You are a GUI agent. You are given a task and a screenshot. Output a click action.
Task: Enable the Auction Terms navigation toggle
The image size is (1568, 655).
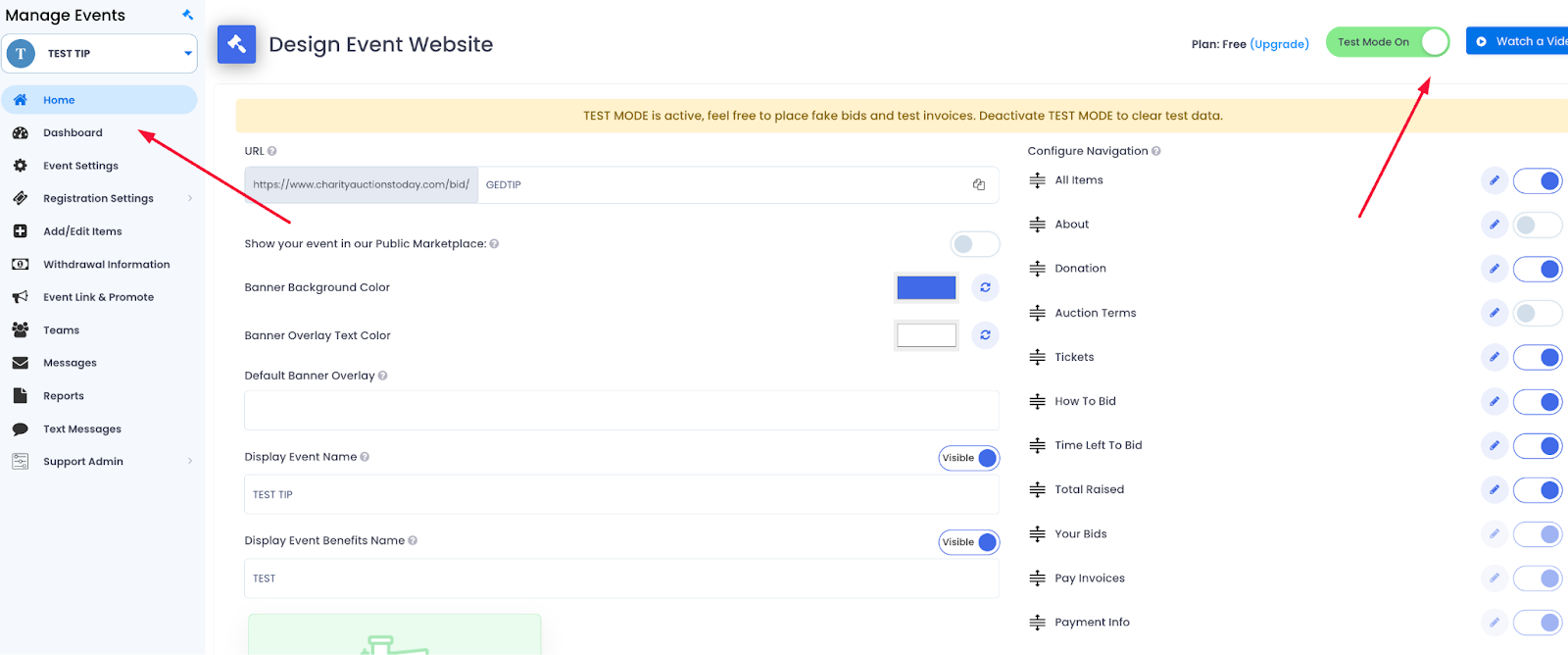[1538, 313]
